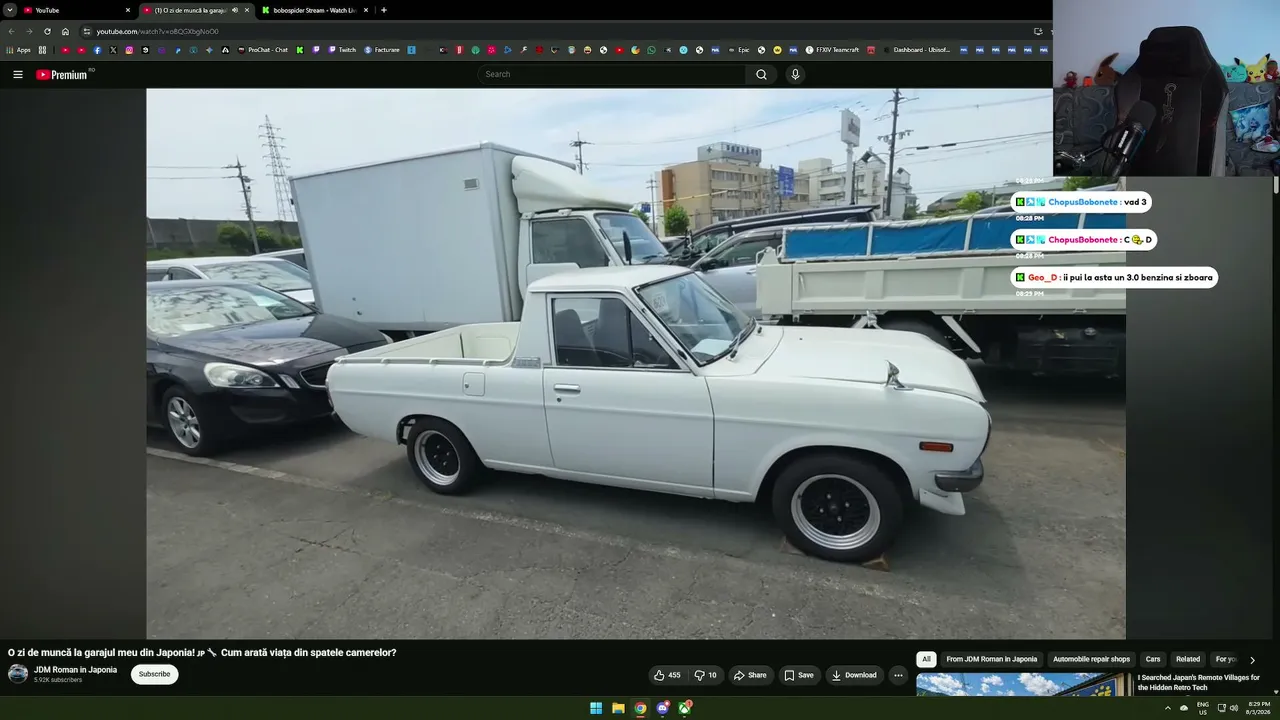Save the video to a playlist

799,675
